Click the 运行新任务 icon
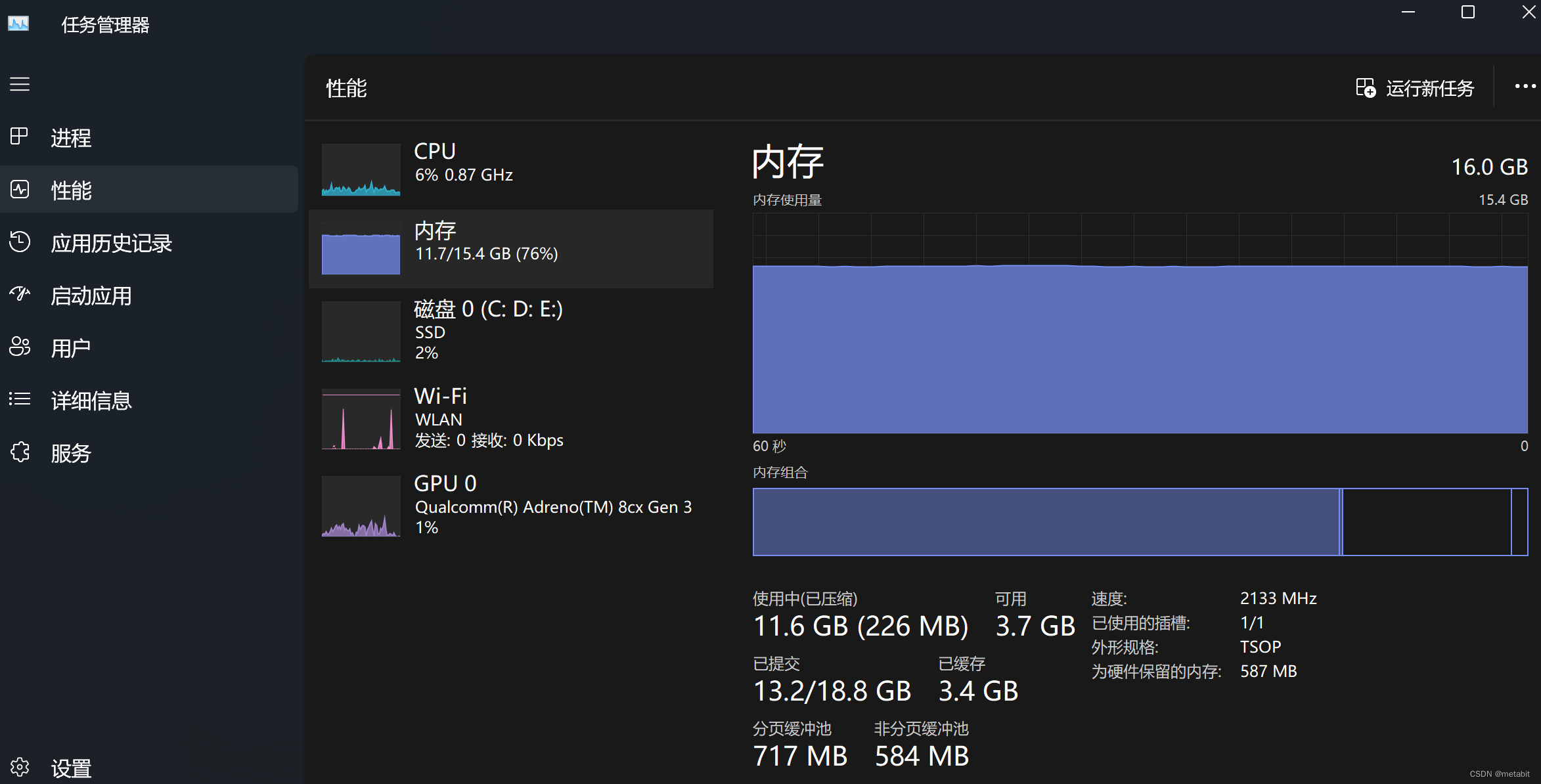 pos(1366,88)
